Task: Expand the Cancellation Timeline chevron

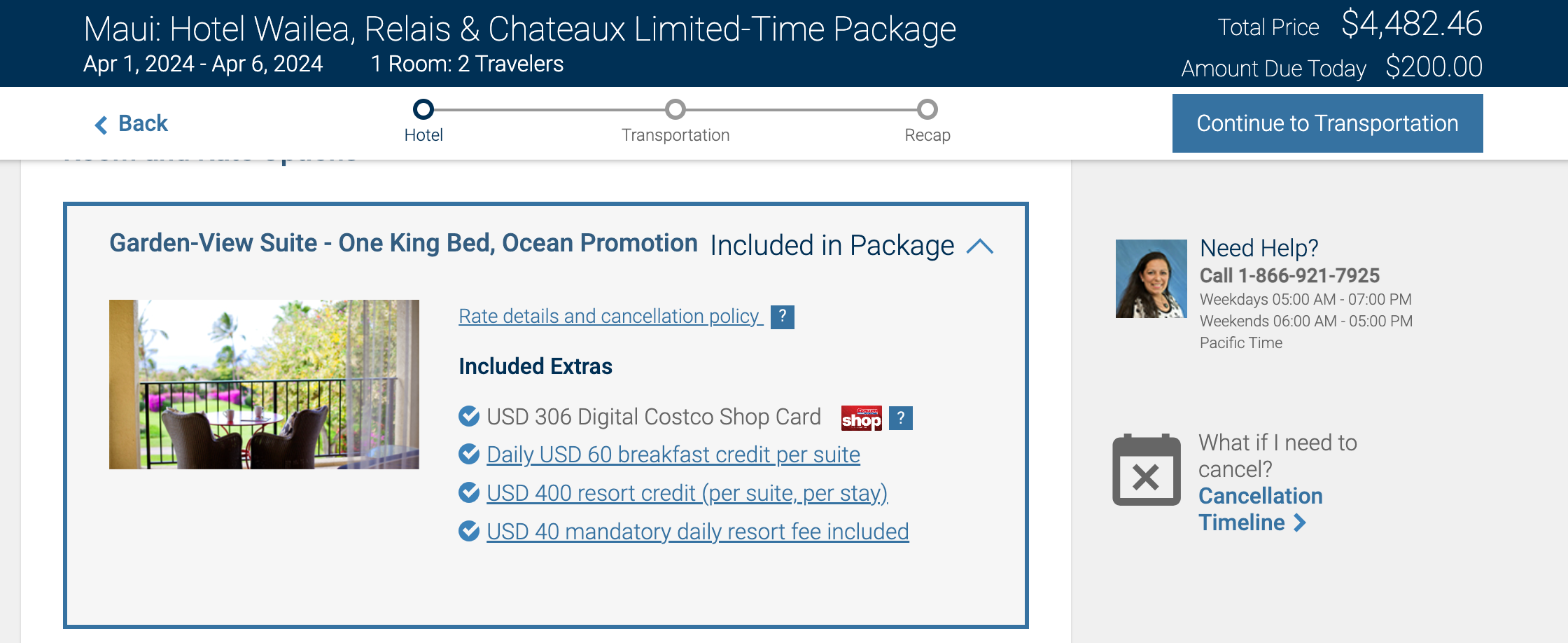Action: (x=1301, y=522)
